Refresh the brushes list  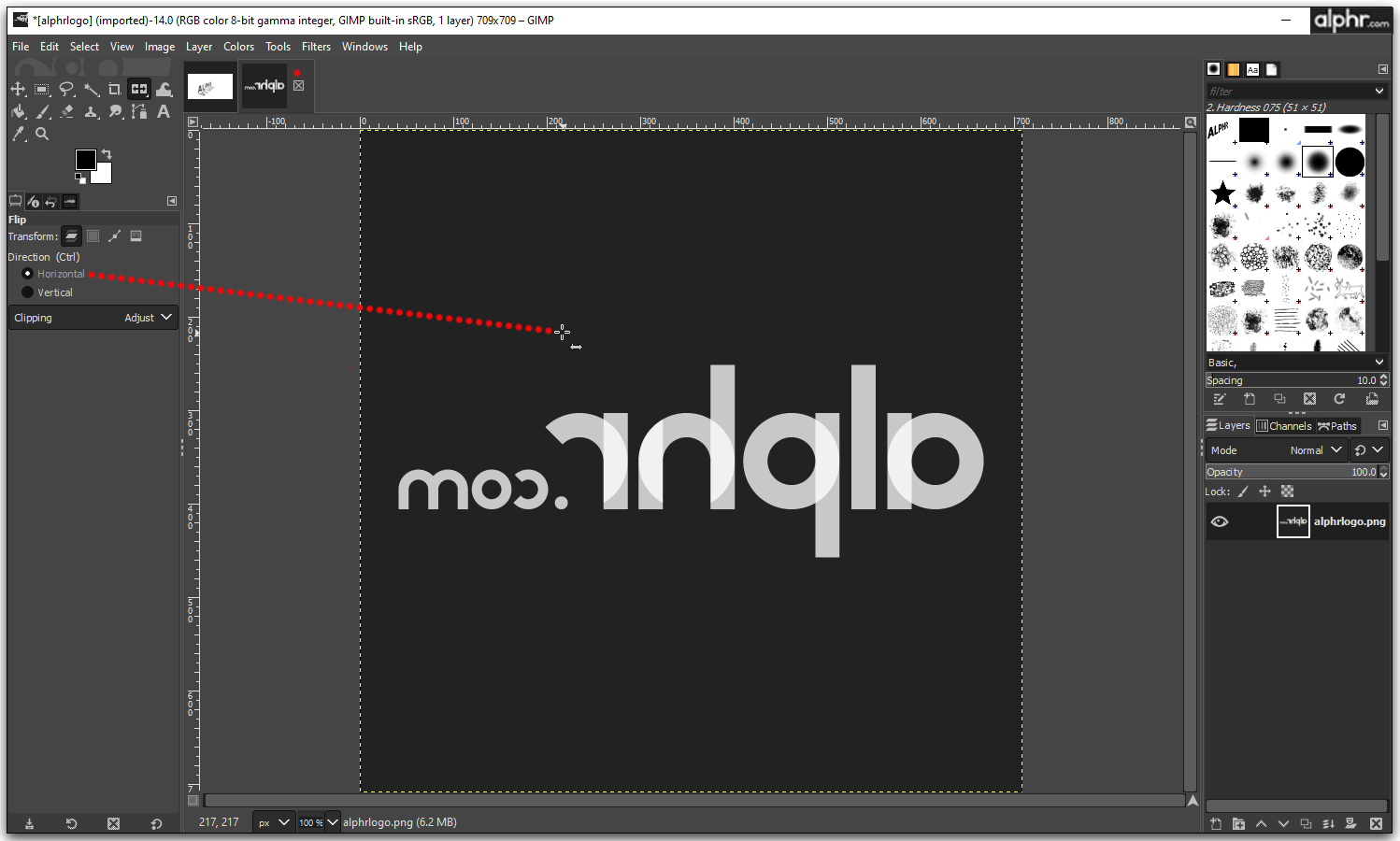click(1339, 399)
